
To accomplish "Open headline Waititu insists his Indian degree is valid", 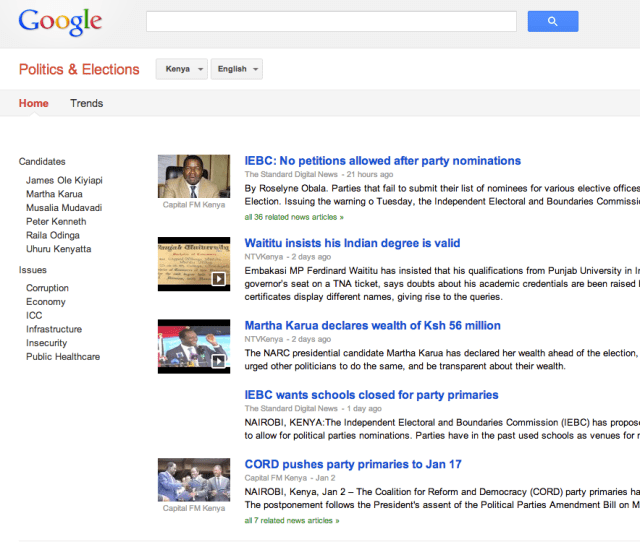I will (352, 243).
